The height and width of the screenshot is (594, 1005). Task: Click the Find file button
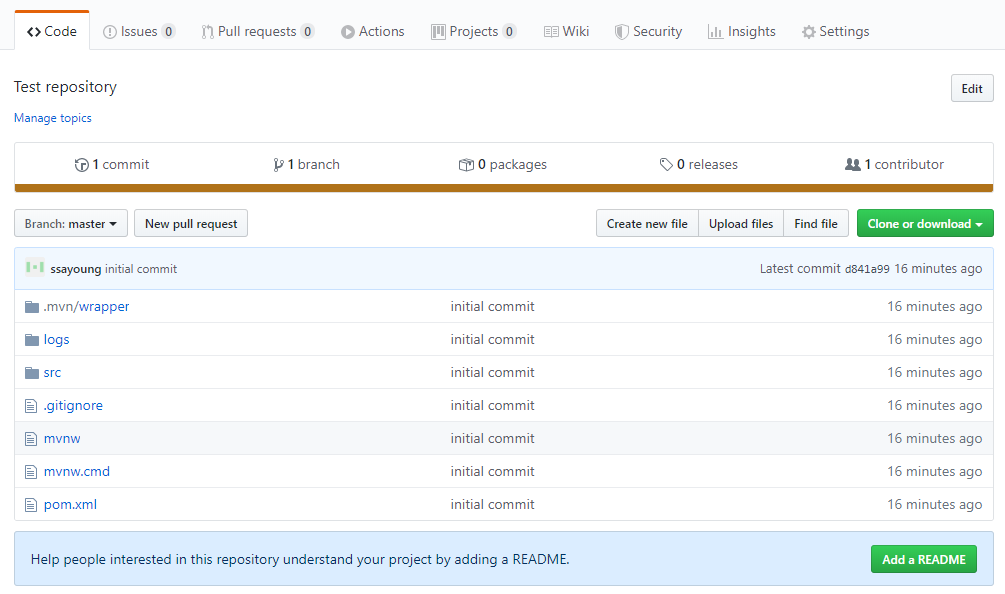816,224
